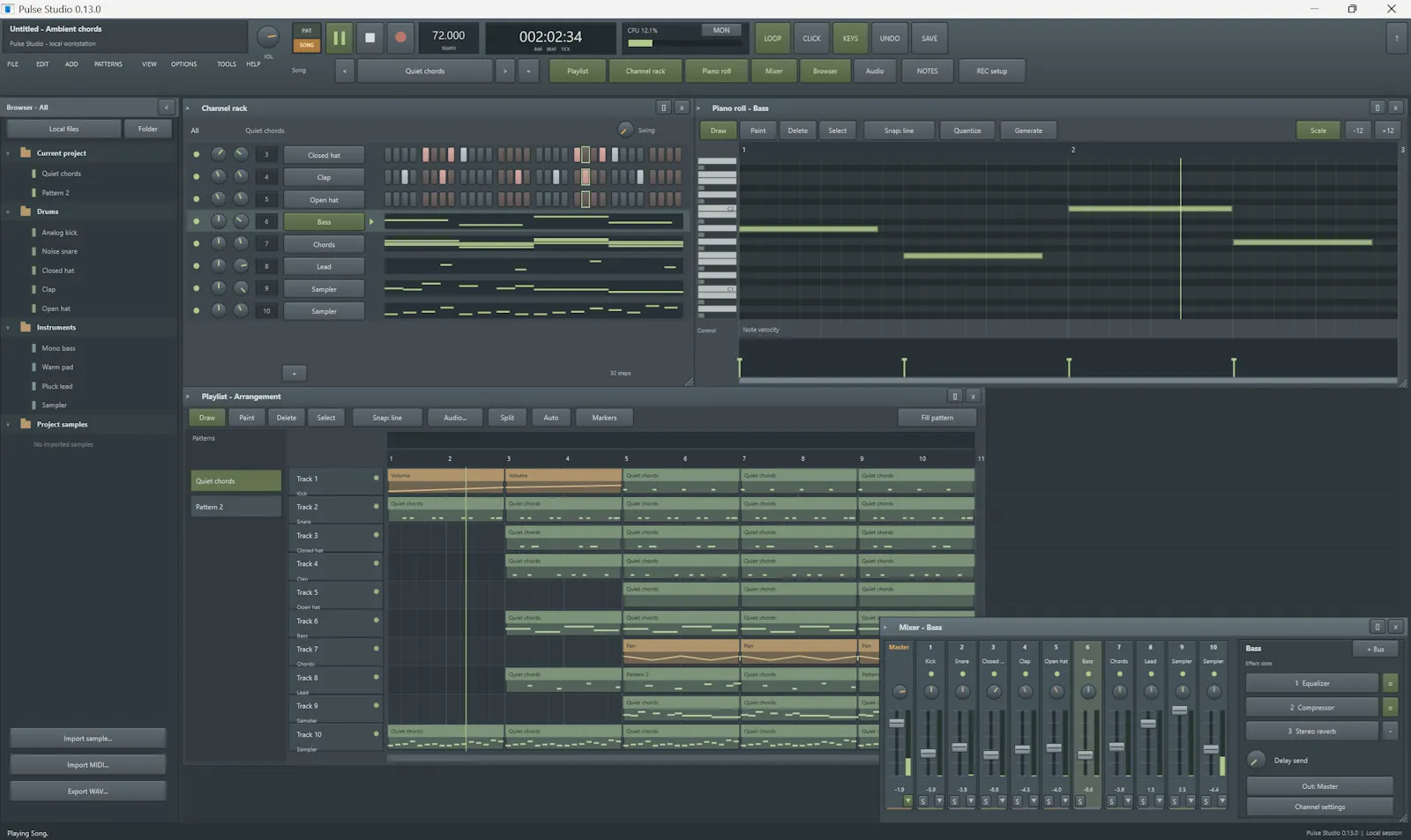Click the play arrow beside Bass channel

371,222
